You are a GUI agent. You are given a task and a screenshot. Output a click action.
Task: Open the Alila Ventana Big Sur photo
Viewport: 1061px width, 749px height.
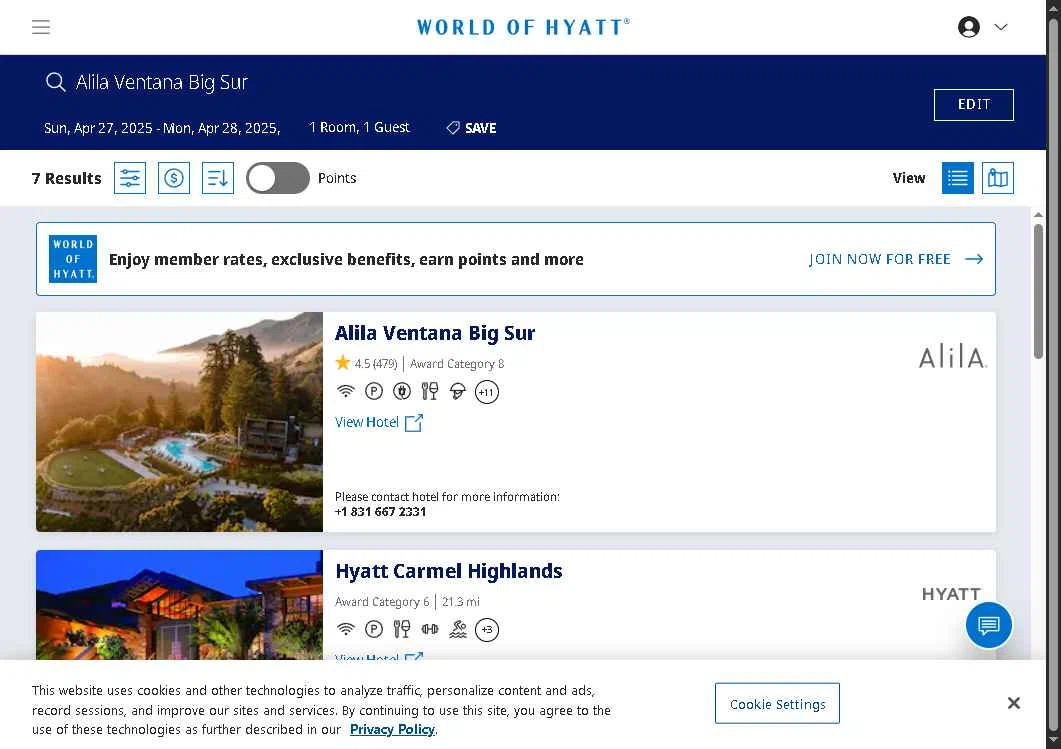point(179,422)
